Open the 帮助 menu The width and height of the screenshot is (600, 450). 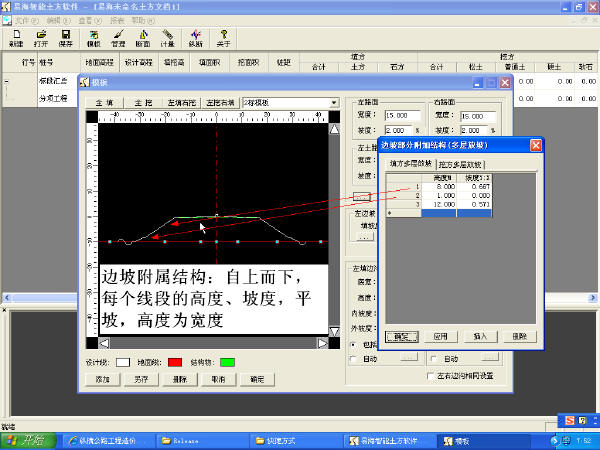click(143, 20)
